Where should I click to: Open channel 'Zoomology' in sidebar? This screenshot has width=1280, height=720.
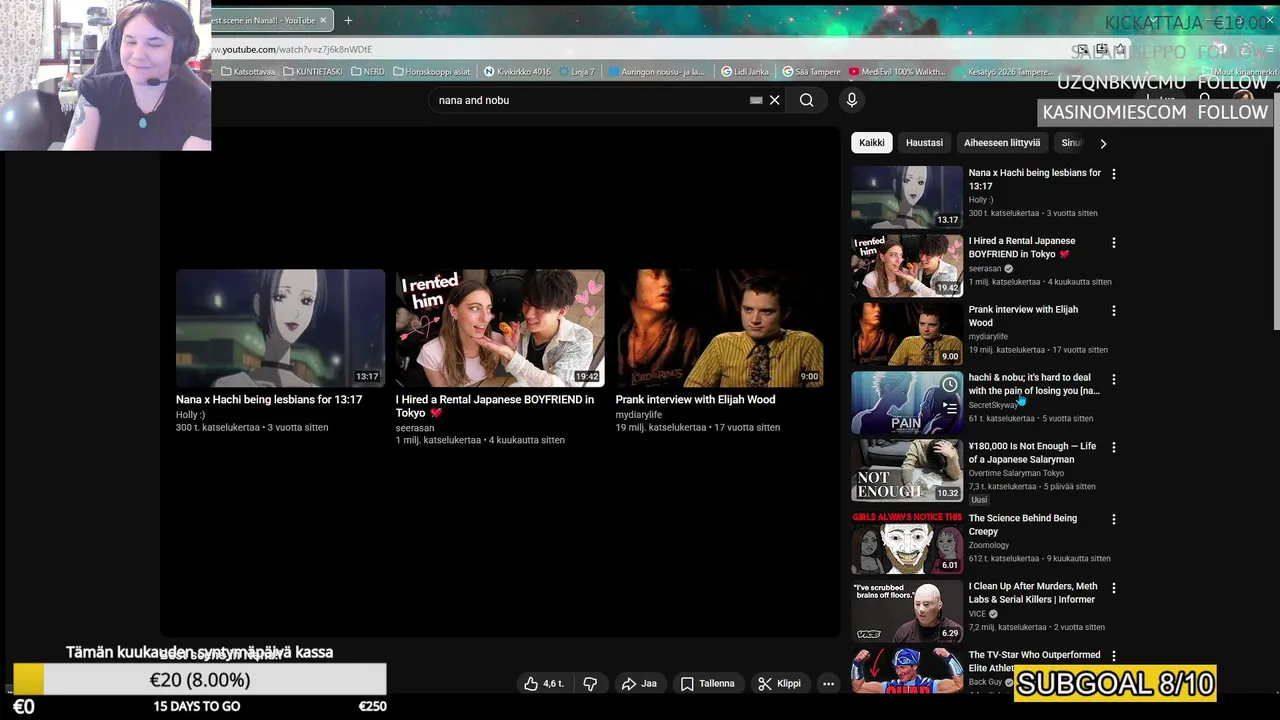tap(989, 545)
